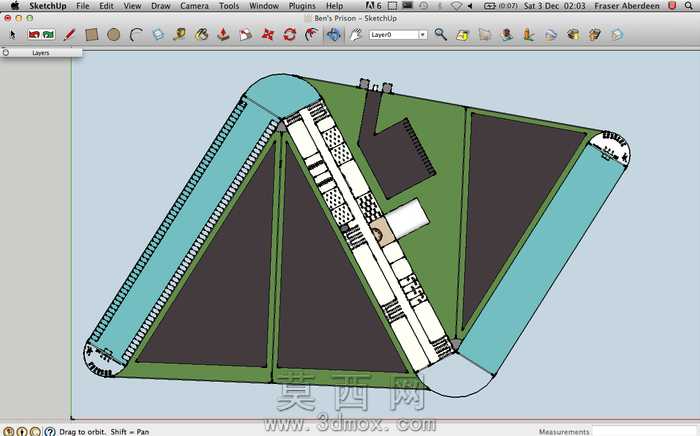Open the File menu

click(x=83, y=6)
